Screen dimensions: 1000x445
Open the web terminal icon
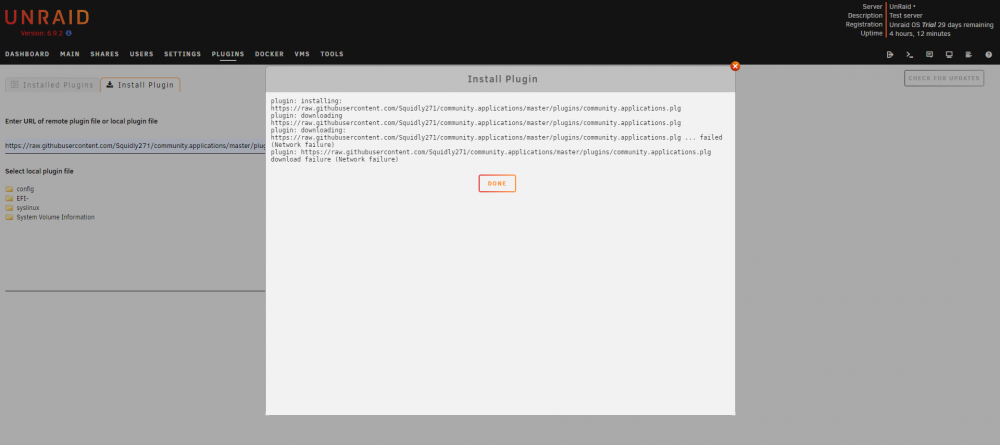(x=910, y=54)
